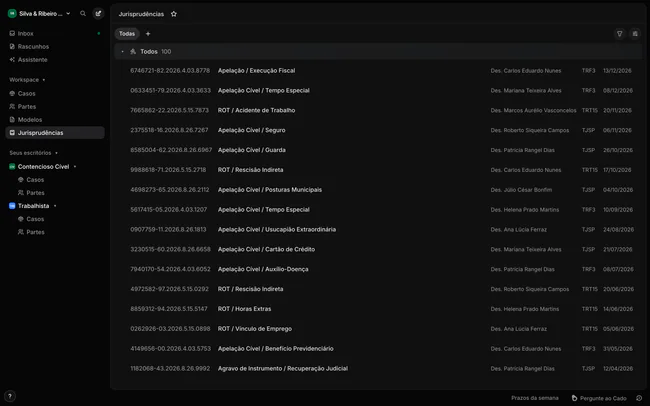Select Jurisprudências in the sidebar
This screenshot has height=406, width=650.
[x=55, y=133]
